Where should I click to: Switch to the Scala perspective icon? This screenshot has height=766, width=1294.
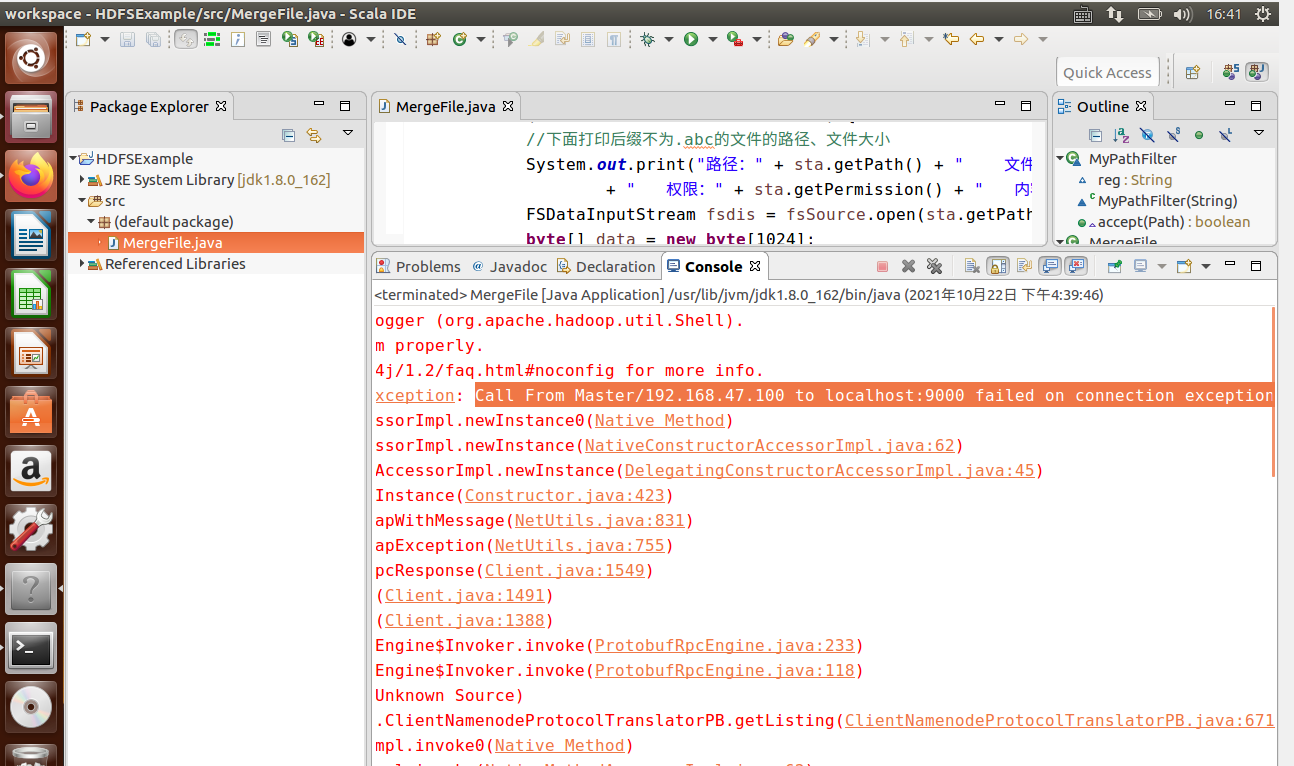pos(1231,72)
